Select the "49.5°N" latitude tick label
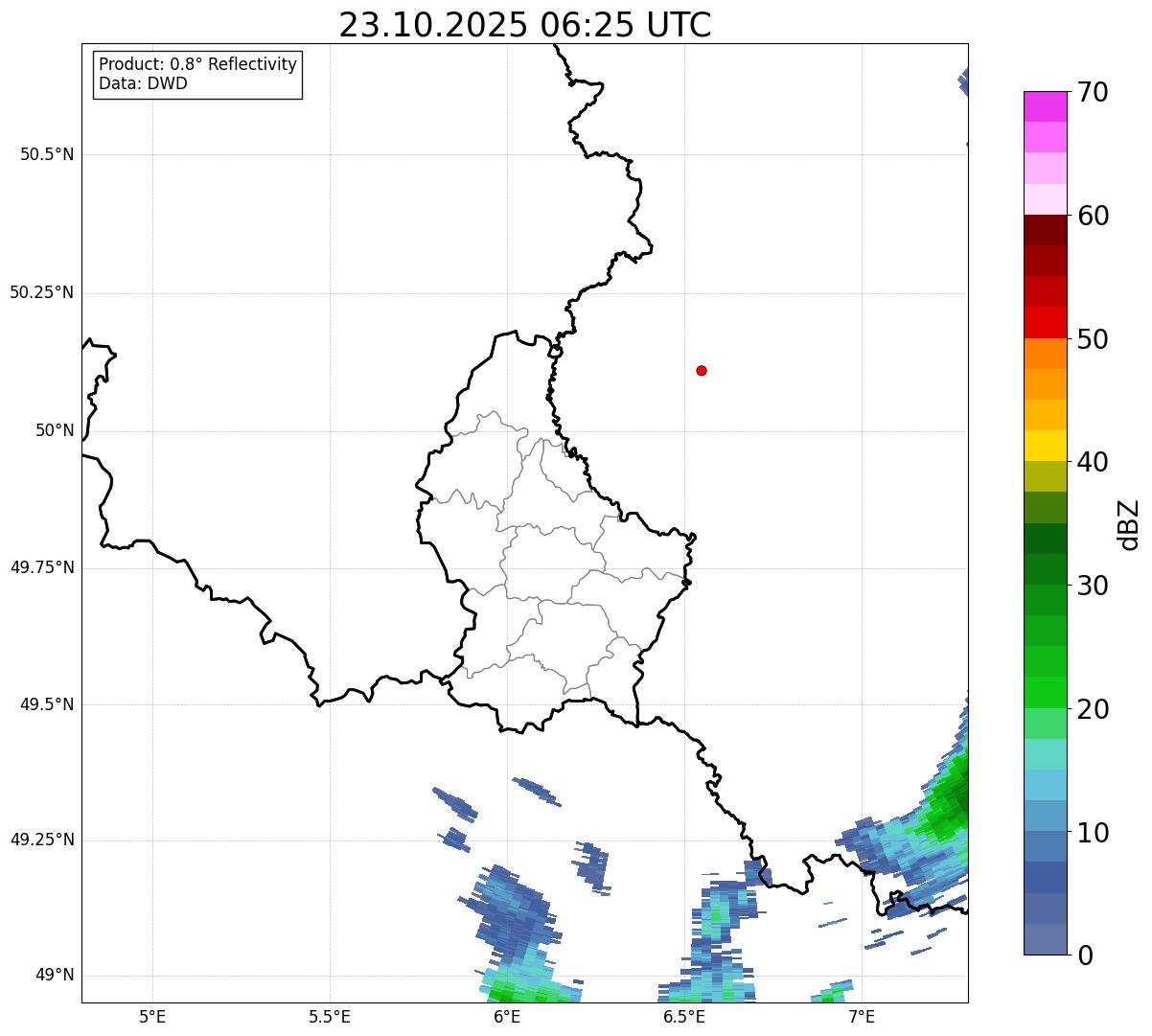 point(47,704)
